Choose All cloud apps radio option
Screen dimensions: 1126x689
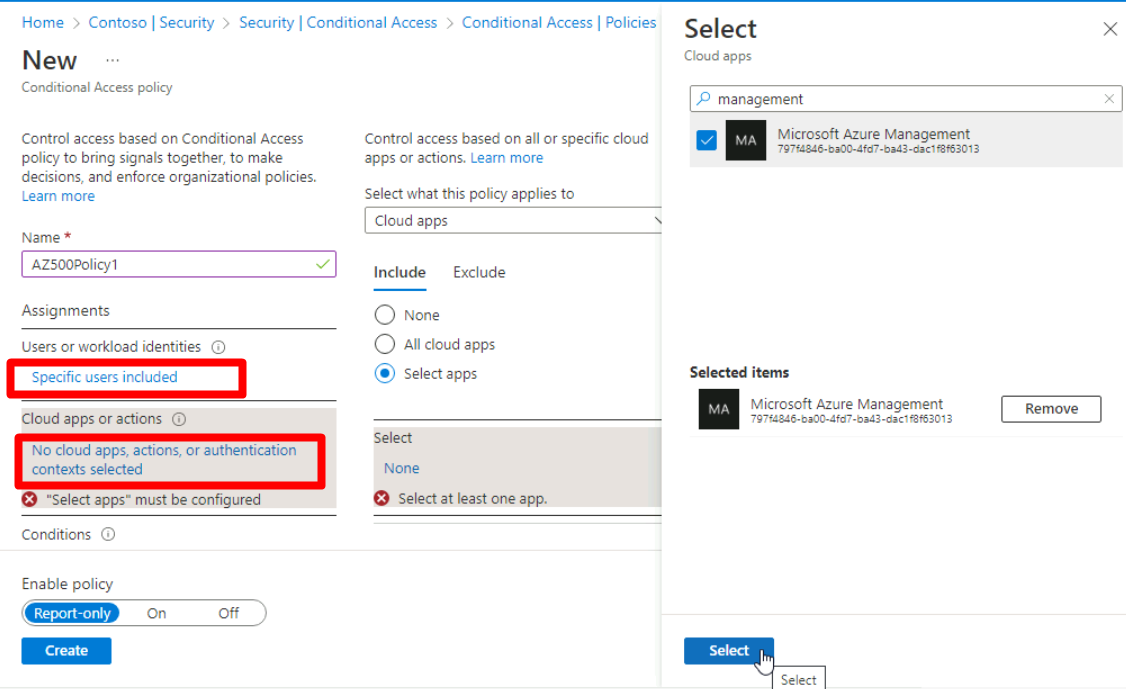385,344
